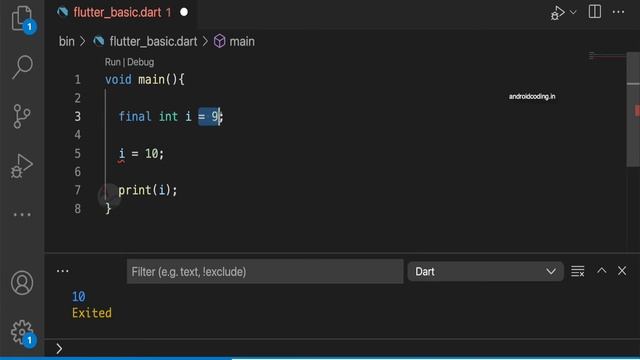
Task: Open the Manage settings gear
Action: [22, 333]
